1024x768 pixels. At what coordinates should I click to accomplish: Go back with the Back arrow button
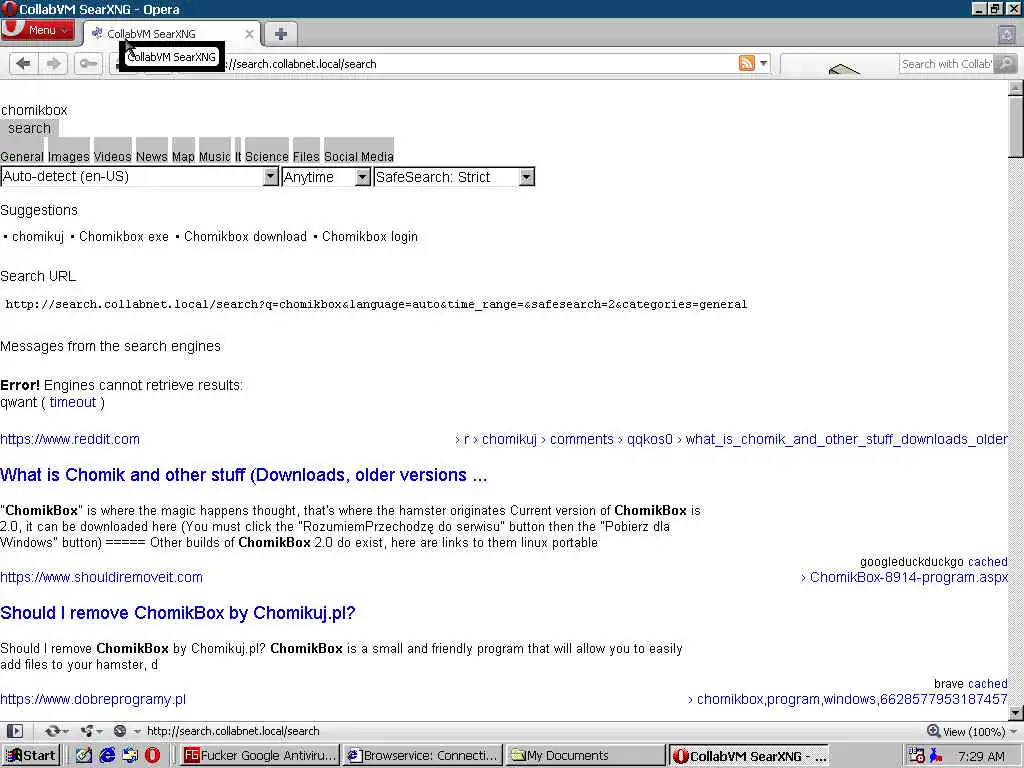(x=24, y=63)
